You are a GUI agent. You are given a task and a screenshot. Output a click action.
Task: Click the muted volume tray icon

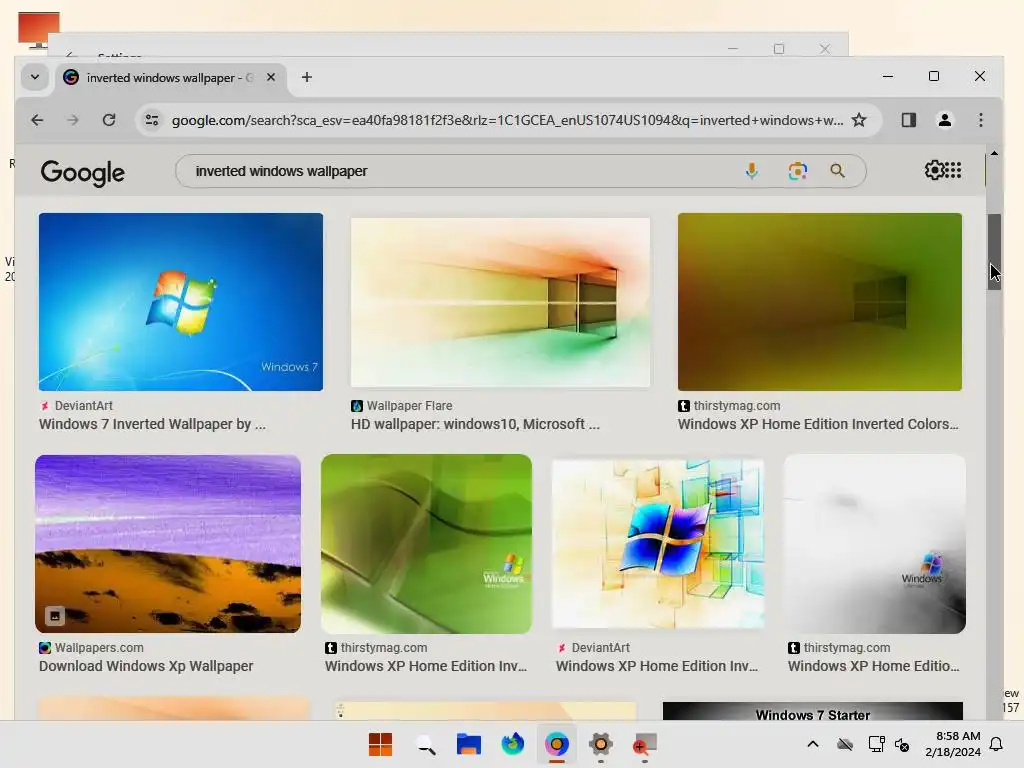tap(902, 744)
